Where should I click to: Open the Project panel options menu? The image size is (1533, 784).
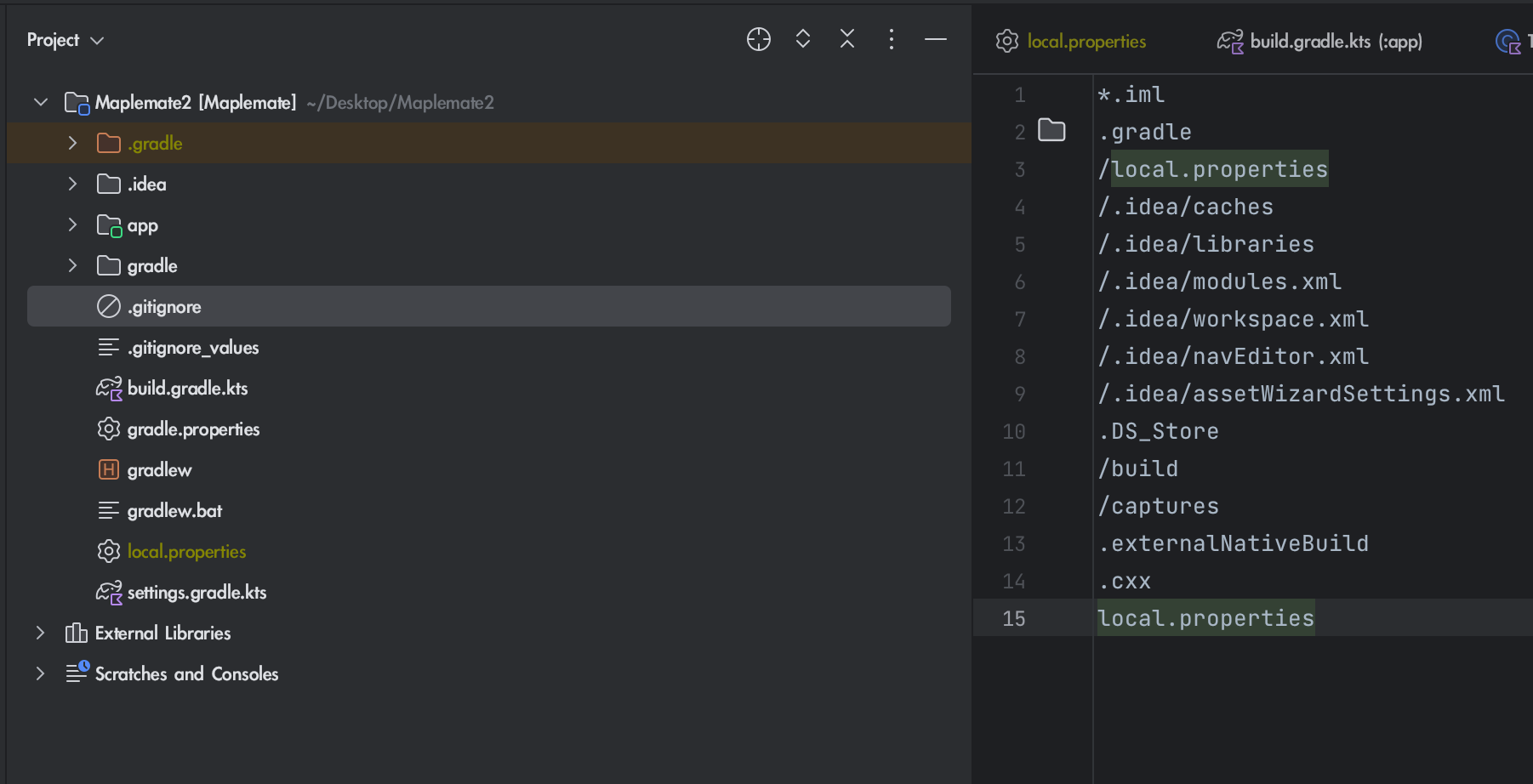pos(891,39)
